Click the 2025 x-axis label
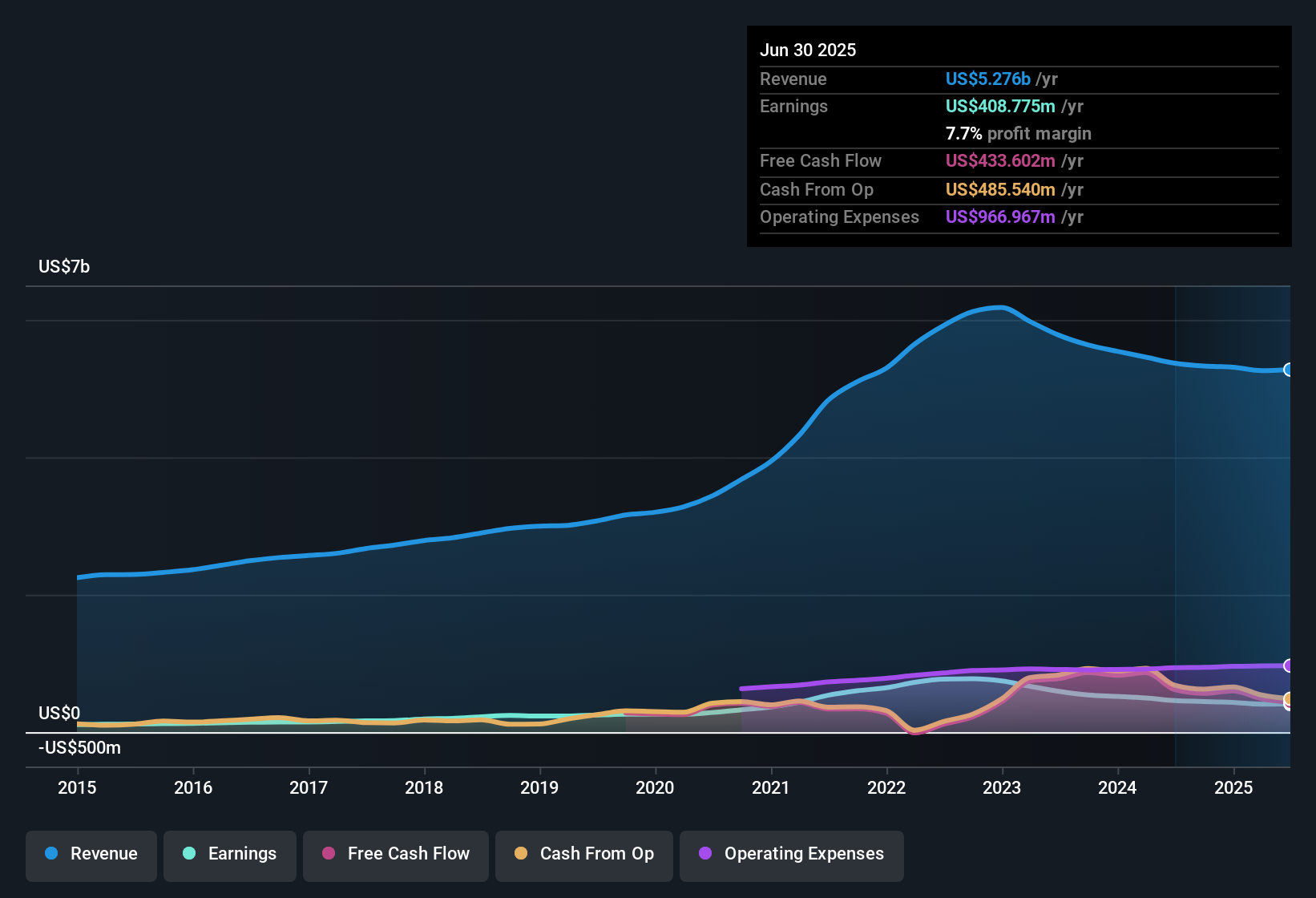This screenshot has height=898, width=1316. click(x=1233, y=788)
